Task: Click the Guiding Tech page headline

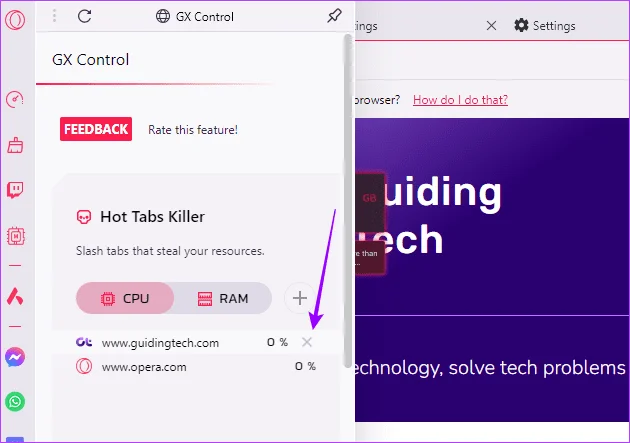Action: click(x=428, y=215)
